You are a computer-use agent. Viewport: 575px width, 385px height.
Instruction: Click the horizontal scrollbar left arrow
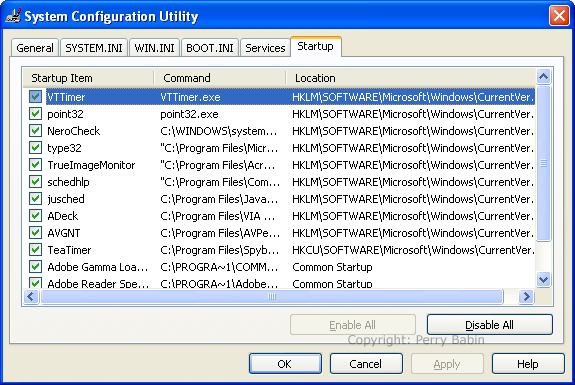coord(31,296)
